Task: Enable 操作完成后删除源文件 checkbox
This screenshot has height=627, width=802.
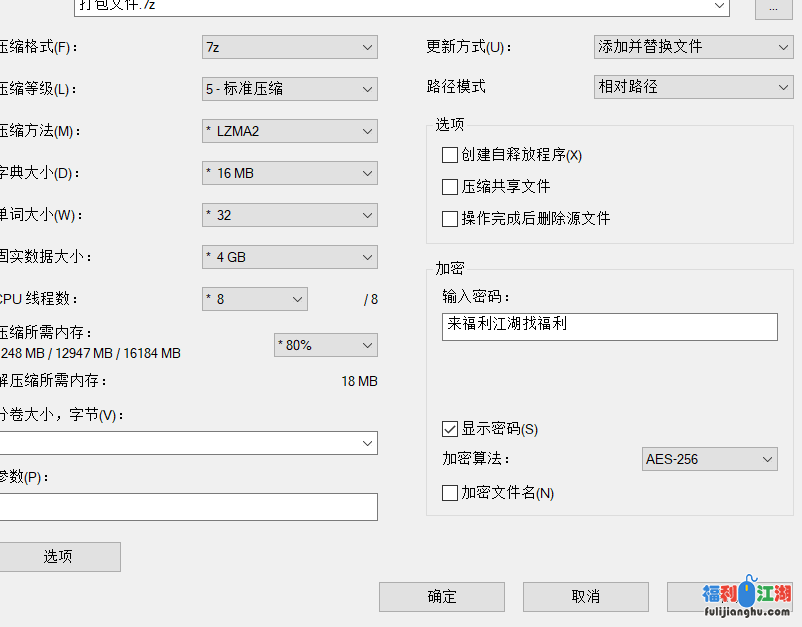Action: click(x=450, y=218)
